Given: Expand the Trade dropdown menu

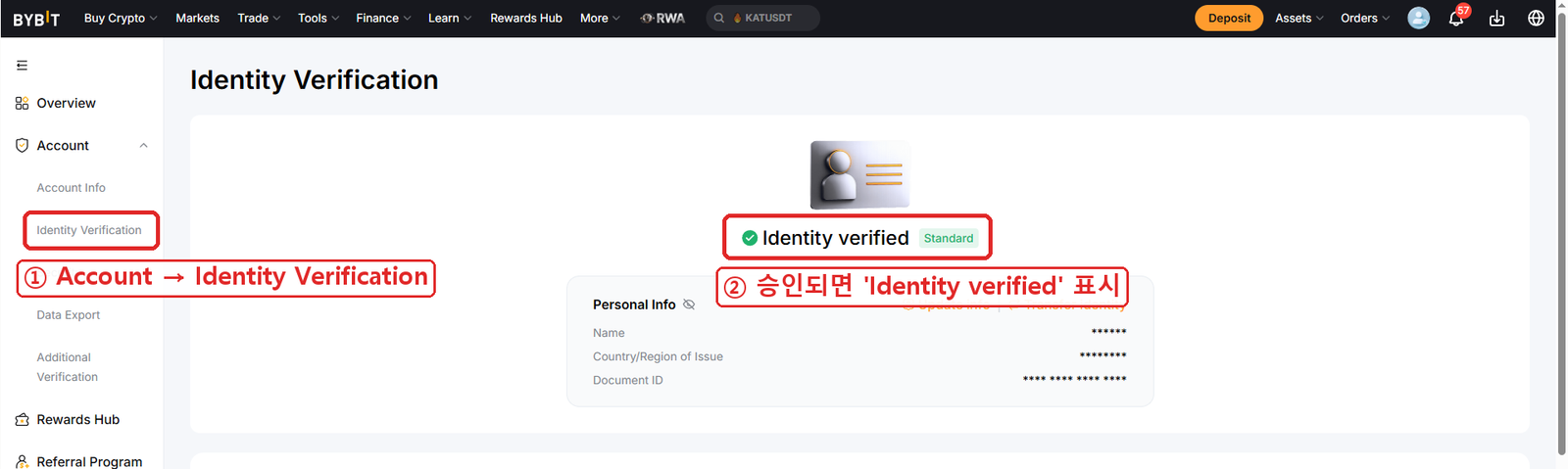Looking at the screenshot, I should click(259, 18).
